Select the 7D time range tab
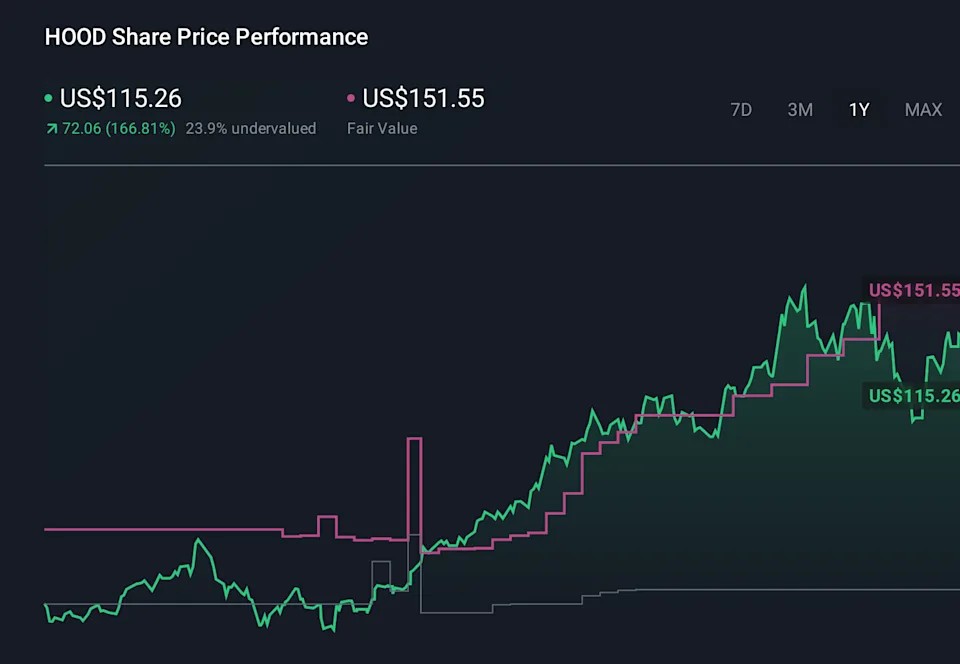 coord(741,110)
